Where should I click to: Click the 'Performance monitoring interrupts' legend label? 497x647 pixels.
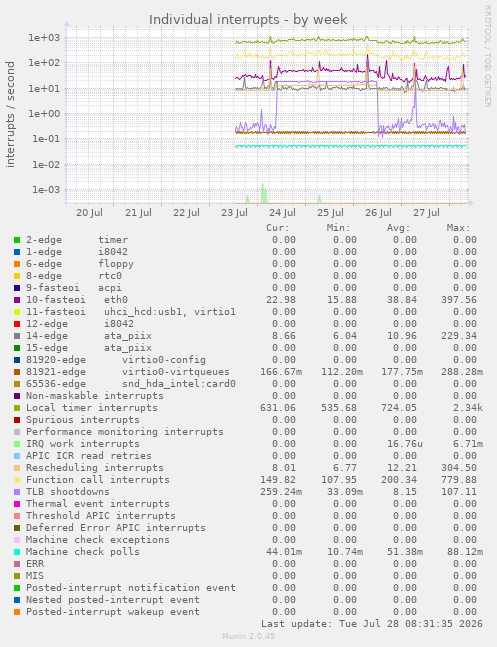click(x=125, y=432)
